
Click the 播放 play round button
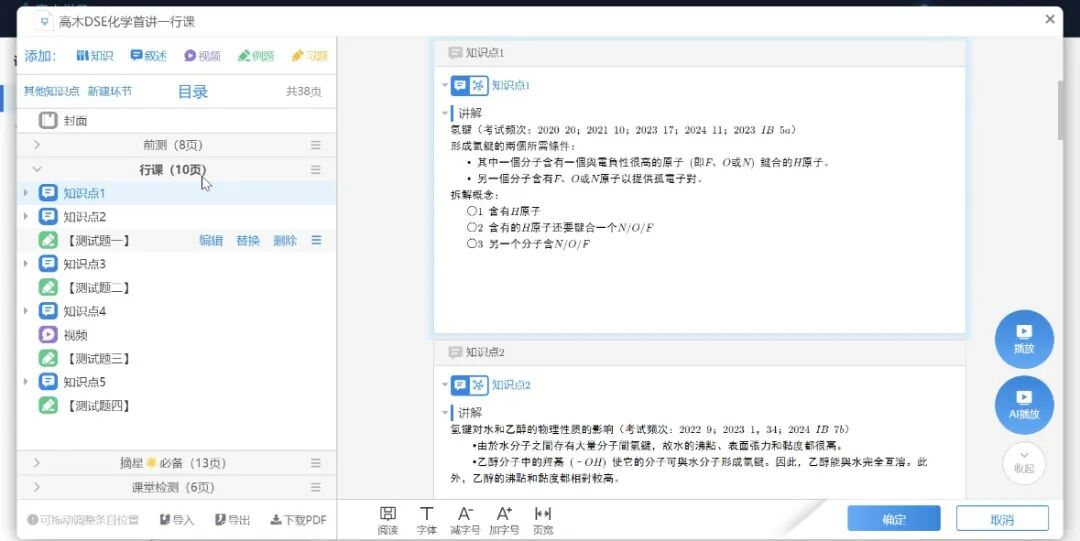click(1024, 339)
